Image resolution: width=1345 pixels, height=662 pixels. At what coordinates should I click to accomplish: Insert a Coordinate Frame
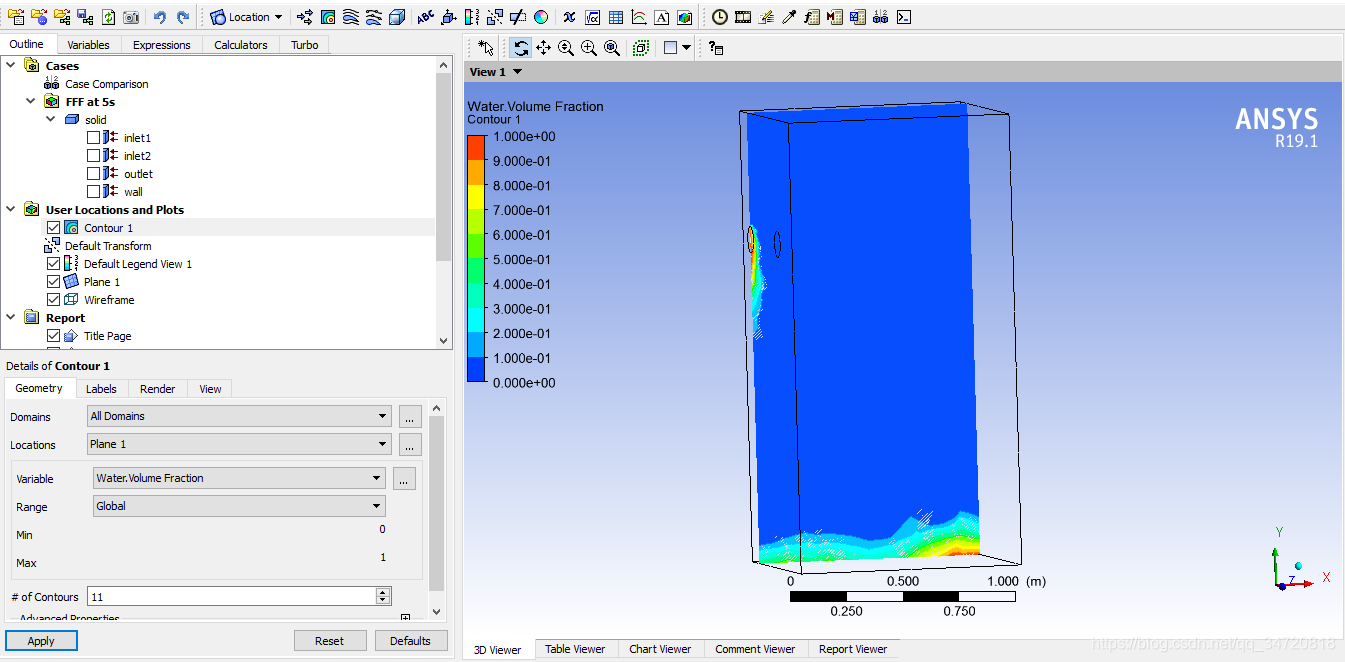pos(449,17)
